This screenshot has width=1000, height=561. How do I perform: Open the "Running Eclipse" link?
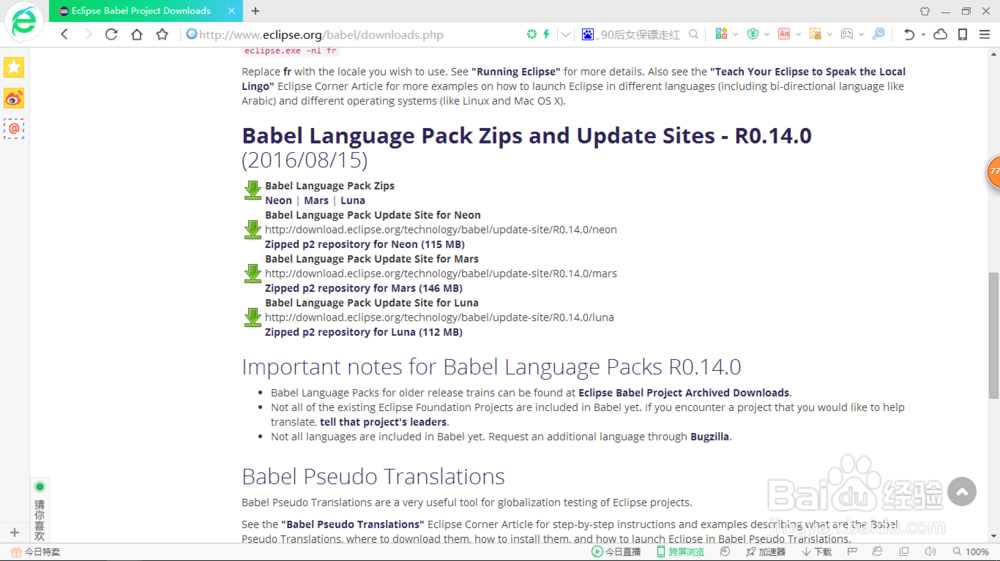[515, 71]
